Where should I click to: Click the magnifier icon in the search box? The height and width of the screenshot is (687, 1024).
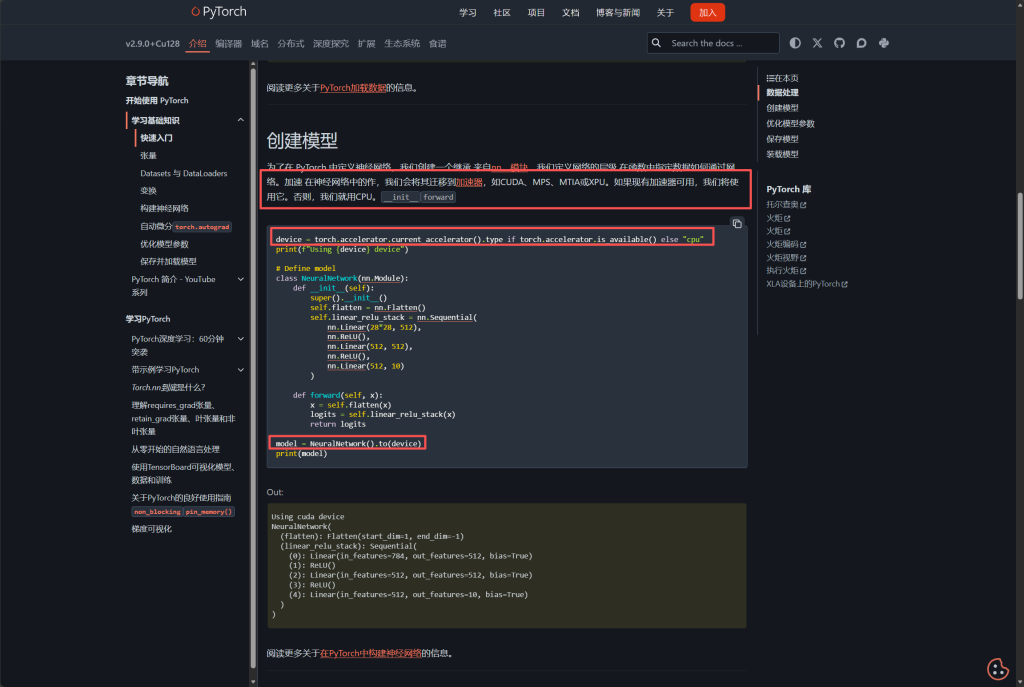click(656, 43)
